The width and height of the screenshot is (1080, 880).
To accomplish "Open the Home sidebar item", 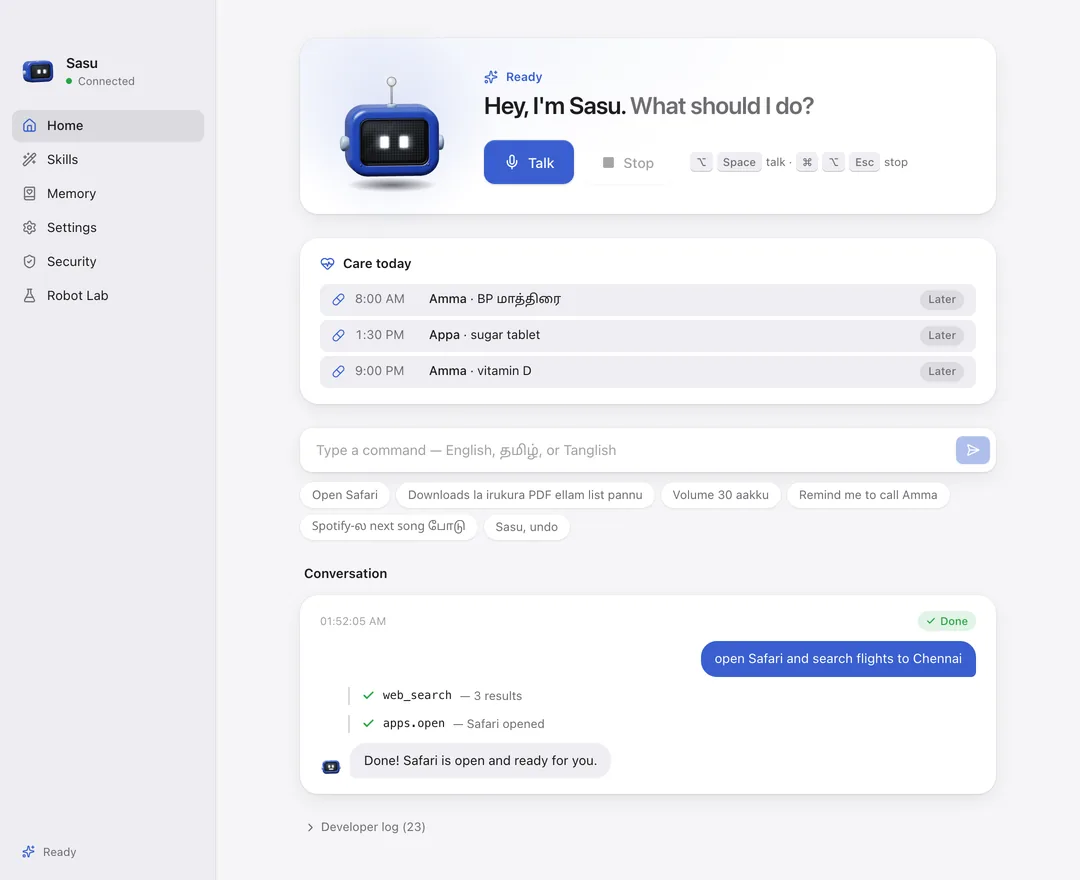I will click(x=108, y=125).
